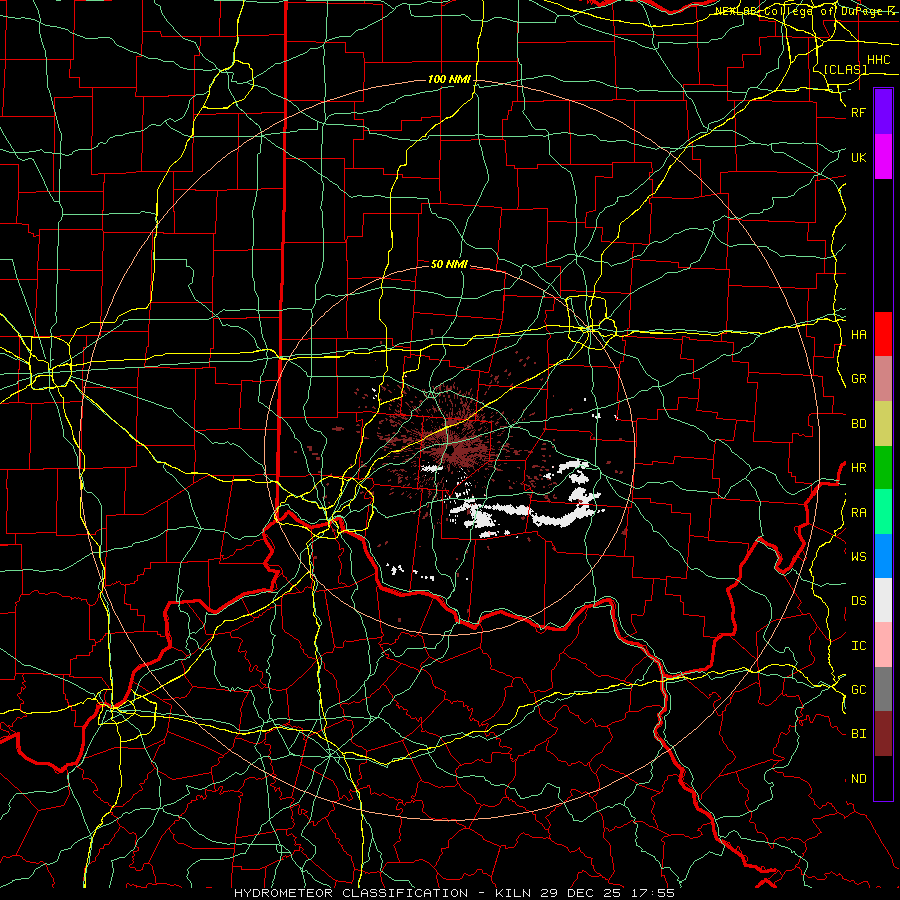This screenshot has width=900, height=900.
Task: Choose the gray GC legend swatch
Action: click(883, 689)
